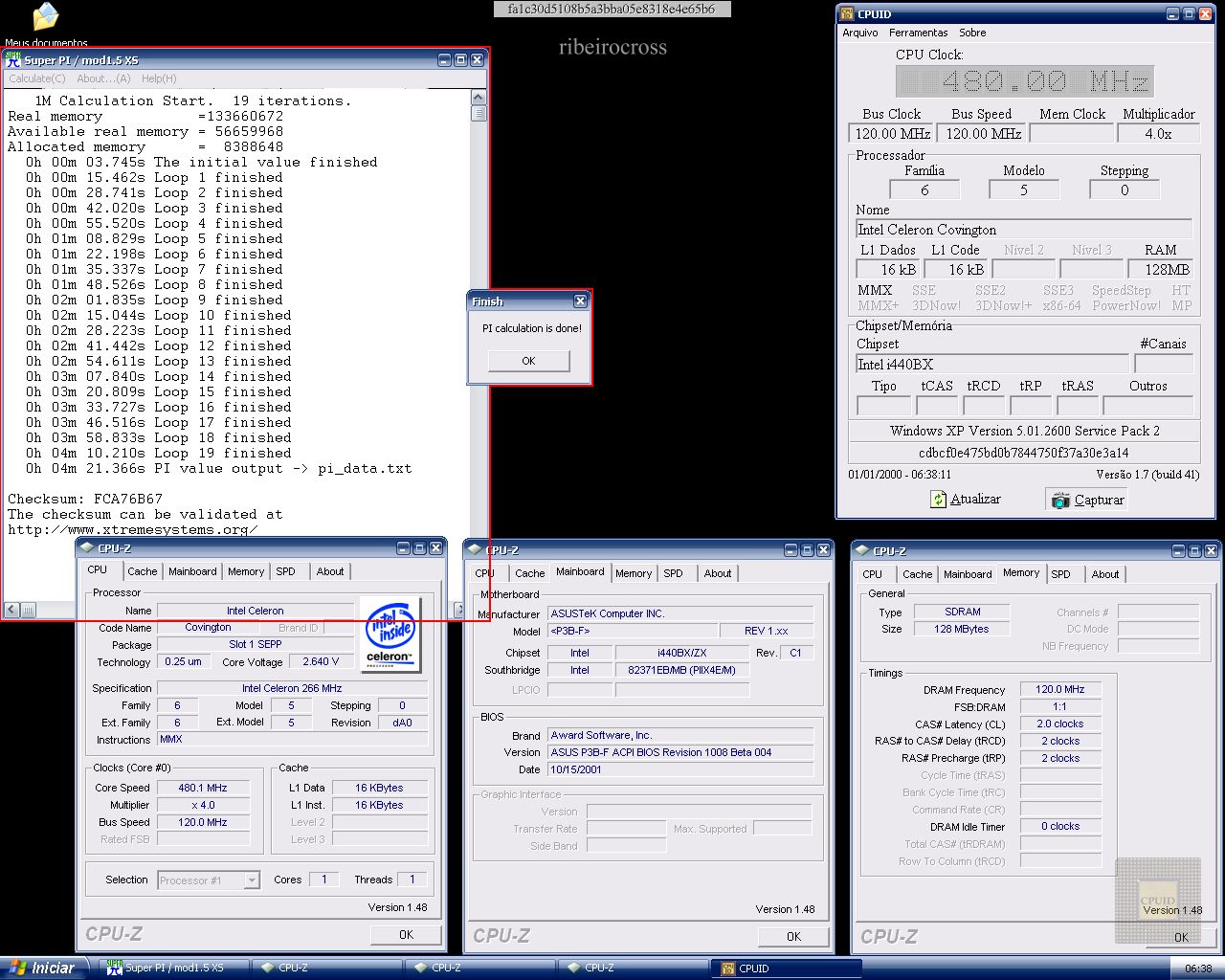Click title bar icon of middle CPU-Z window
This screenshot has width=1225, height=980.
pos(475,550)
